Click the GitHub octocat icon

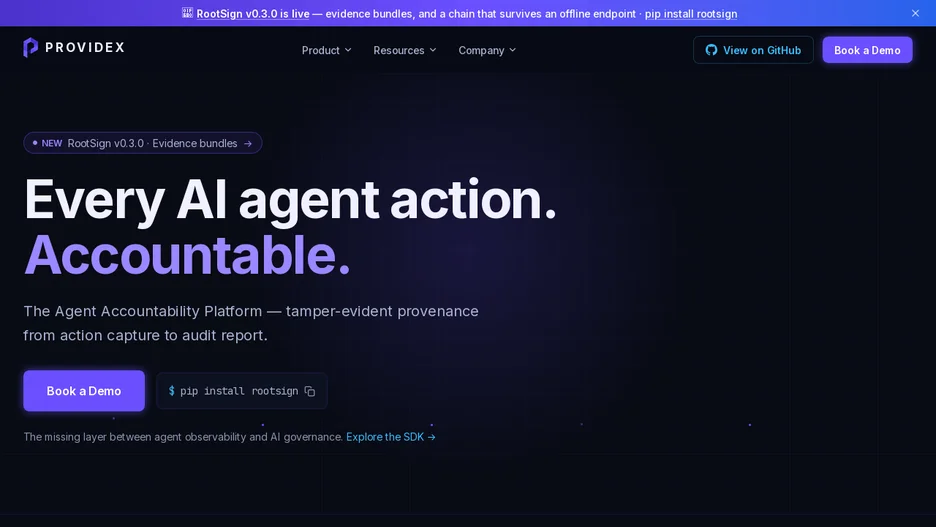tap(711, 50)
